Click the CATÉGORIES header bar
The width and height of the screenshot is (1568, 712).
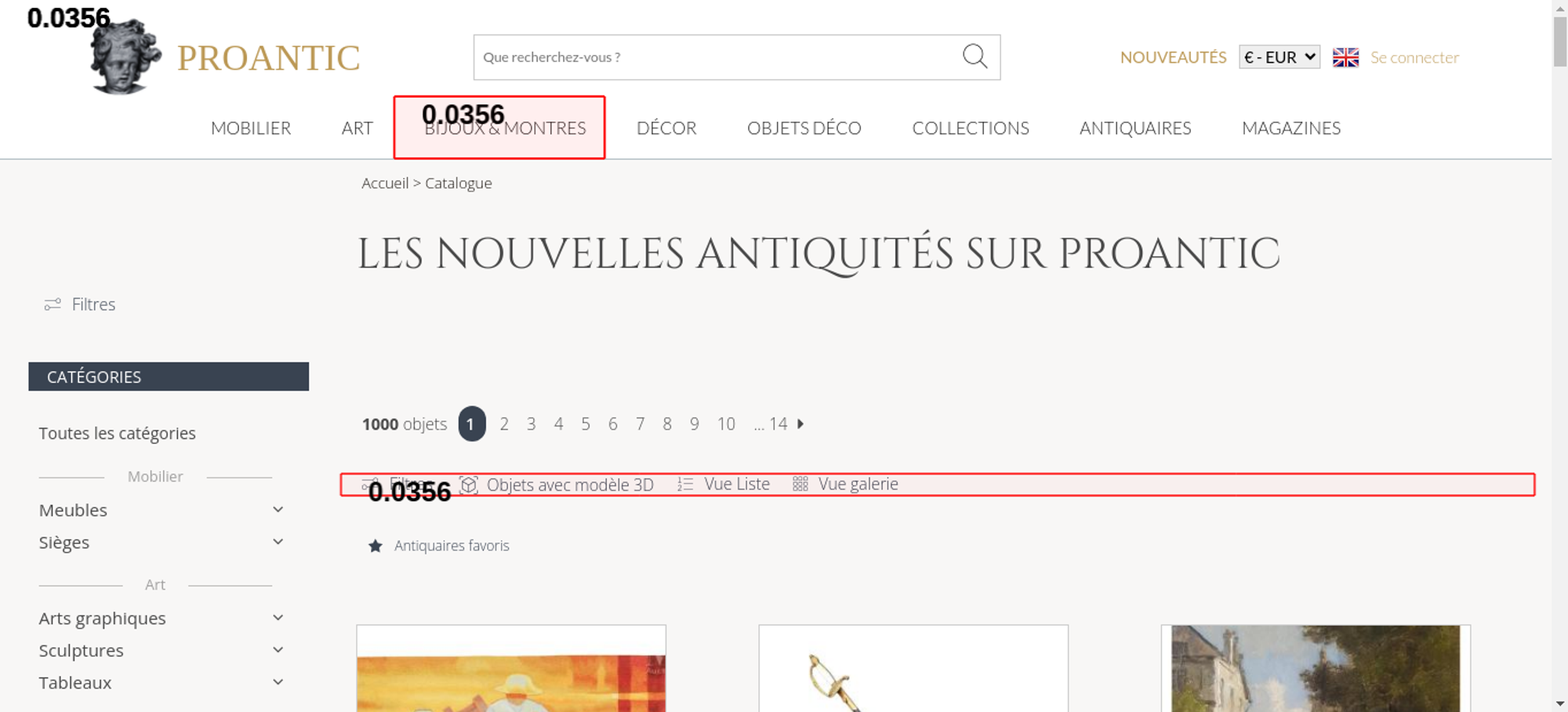(x=169, y=376)
